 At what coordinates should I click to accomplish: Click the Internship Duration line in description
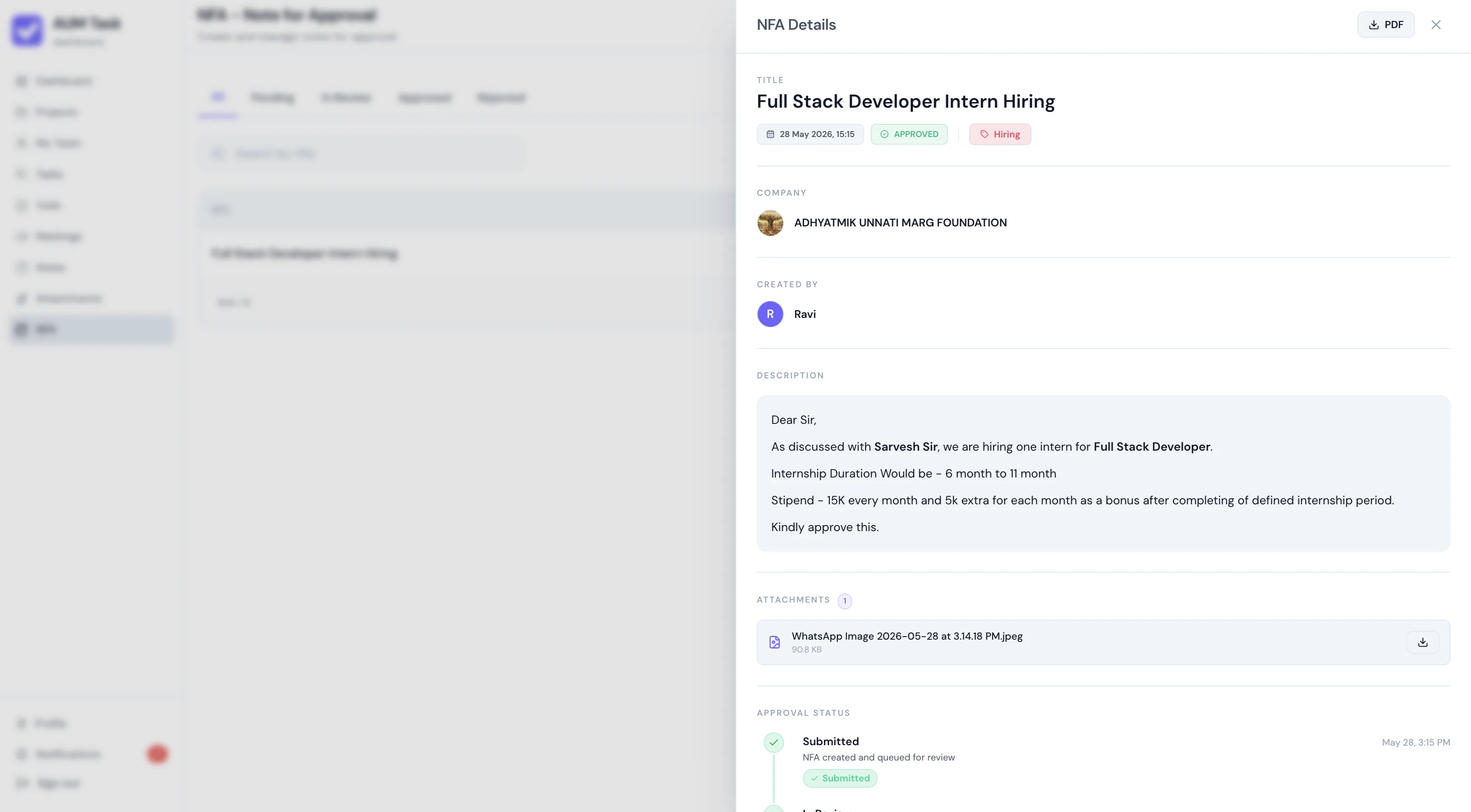click(x=913, y=473)
